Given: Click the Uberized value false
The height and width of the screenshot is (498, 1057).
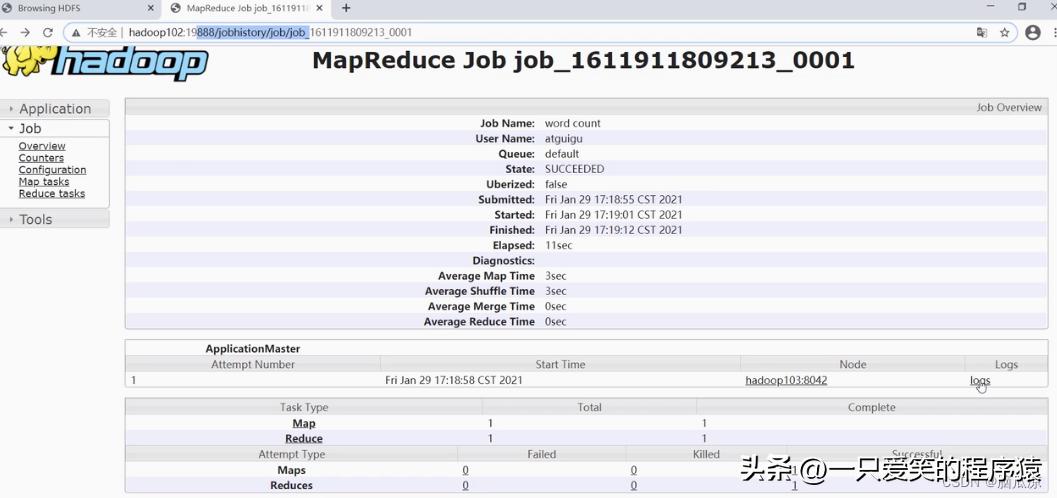Looking at the screenshot, I should pos(555,185).
